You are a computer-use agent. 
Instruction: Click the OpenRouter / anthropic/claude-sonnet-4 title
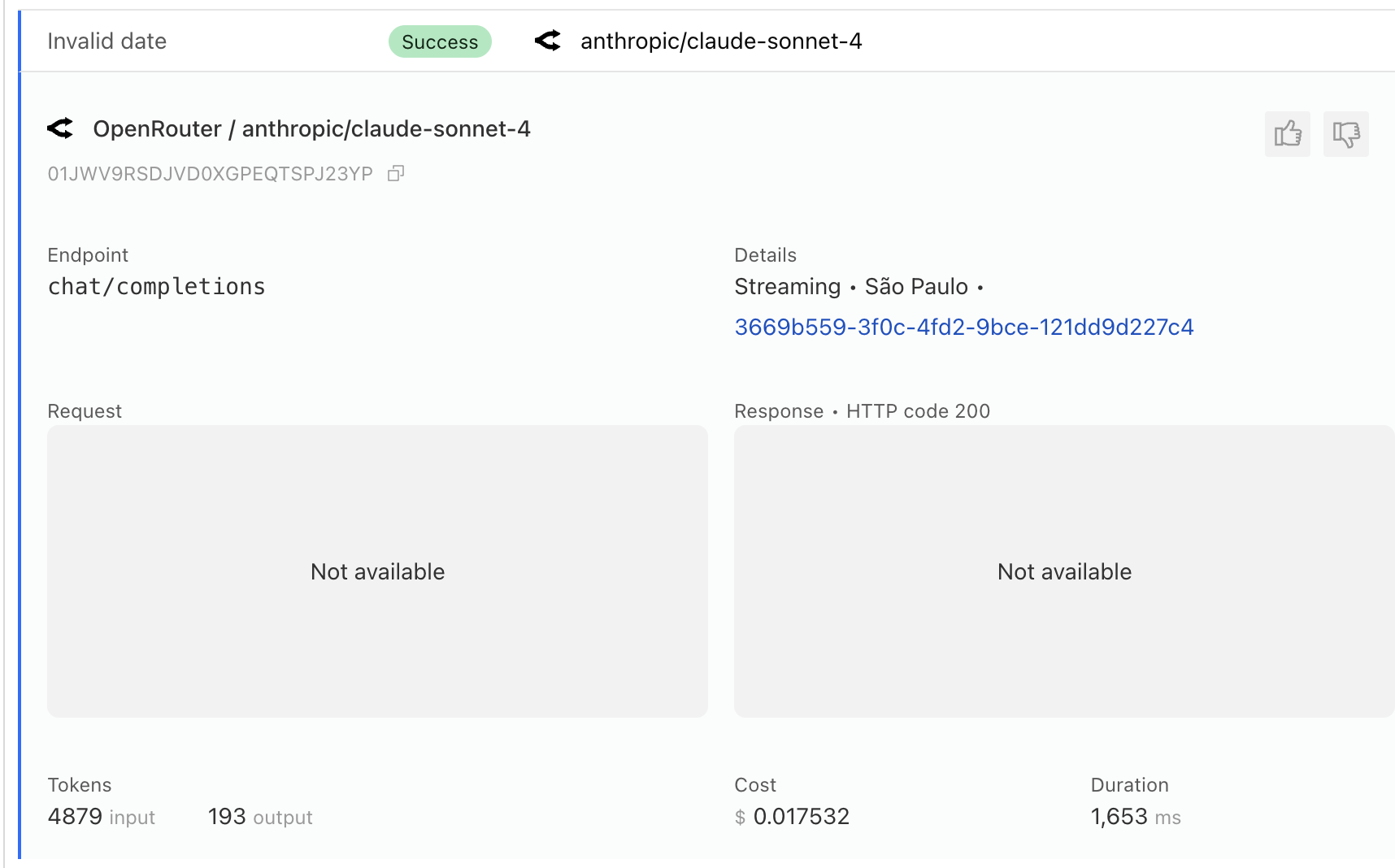coord(311,128)
